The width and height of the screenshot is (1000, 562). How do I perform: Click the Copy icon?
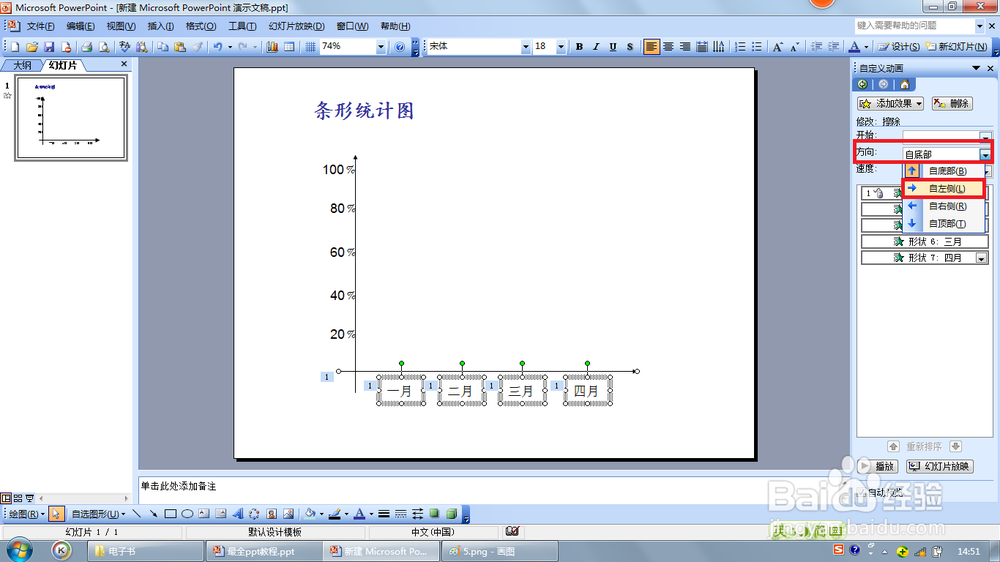click(163, 47)
